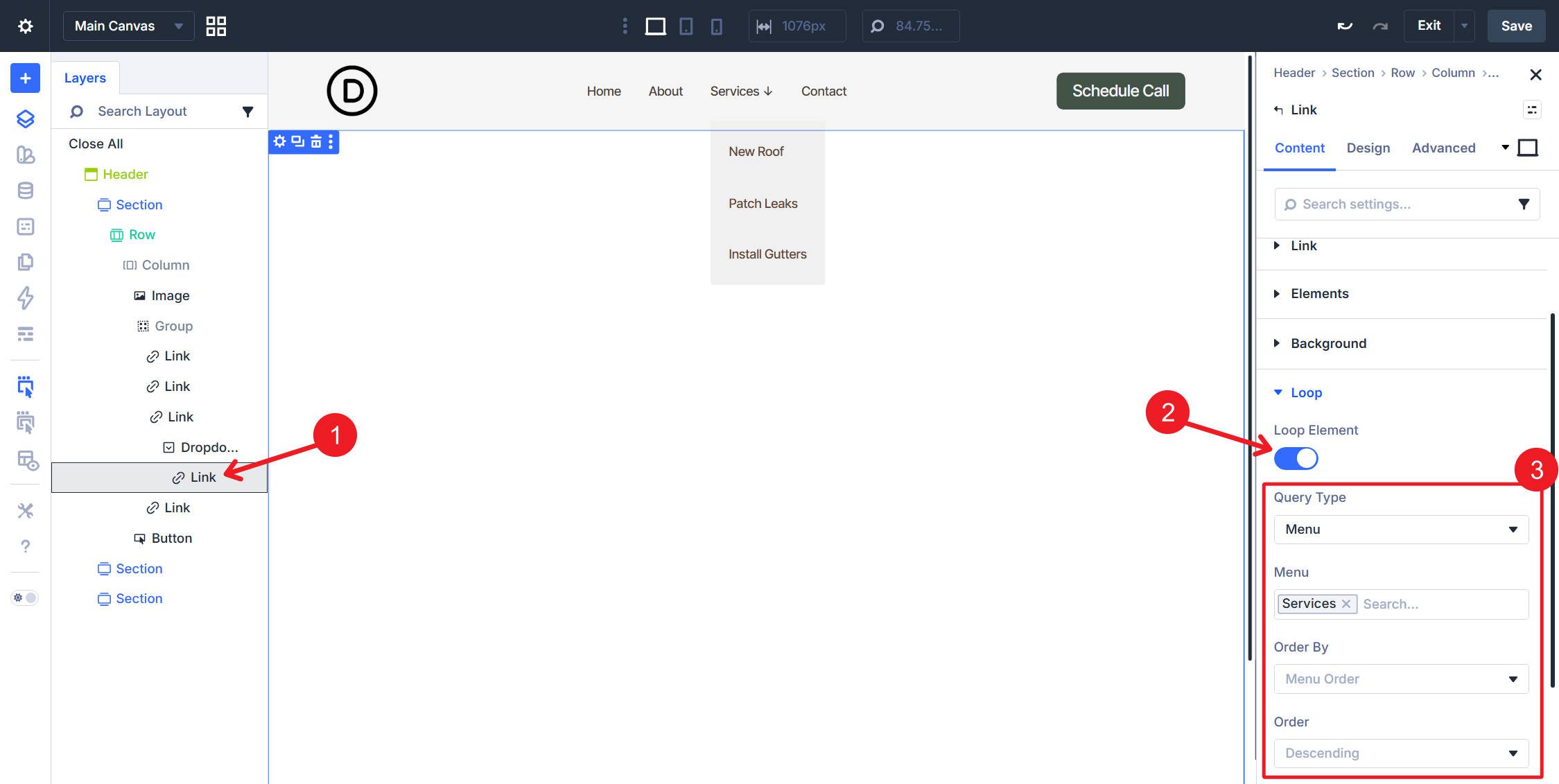Click Close All in the Layers panel
1559x784 pixels.
pyautogui.click(x=95, y=143)
